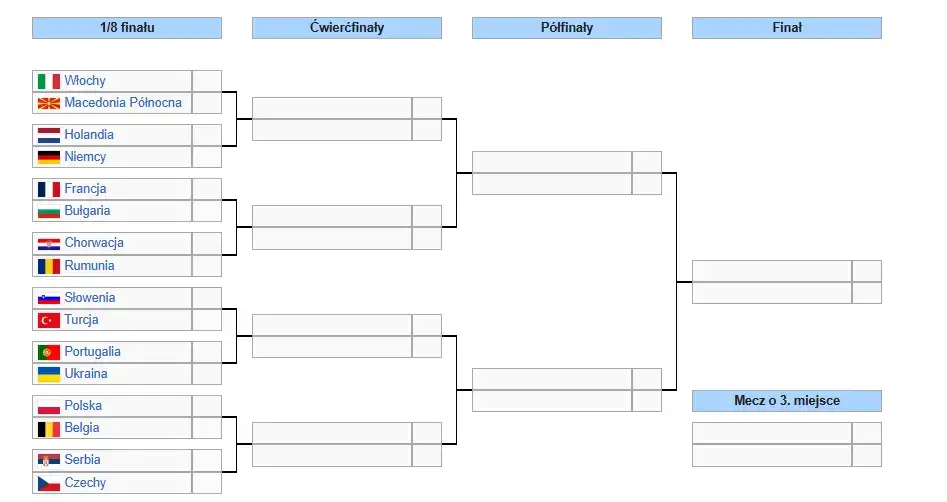Image resolution: width=947 pixels, height=502 pixels.
Task: Follow the Czechy link
Action: [x=85, y=483]
